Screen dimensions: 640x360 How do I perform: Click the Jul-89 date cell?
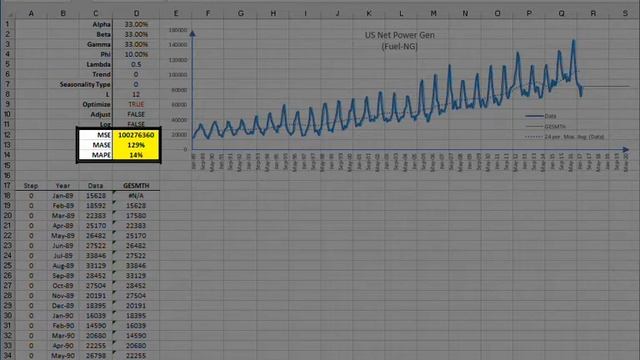(x=63, y=256)
